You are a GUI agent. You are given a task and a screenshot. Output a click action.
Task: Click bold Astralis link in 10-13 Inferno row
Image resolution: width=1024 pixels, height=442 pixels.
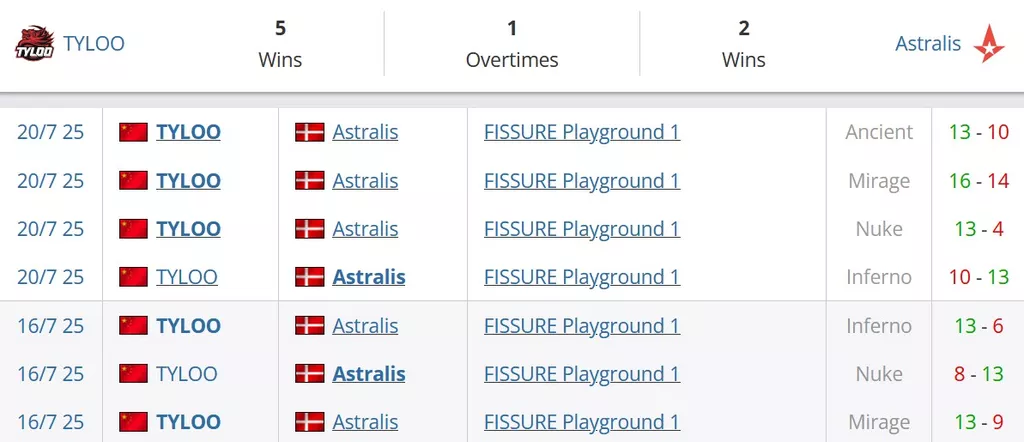[369, 277]
